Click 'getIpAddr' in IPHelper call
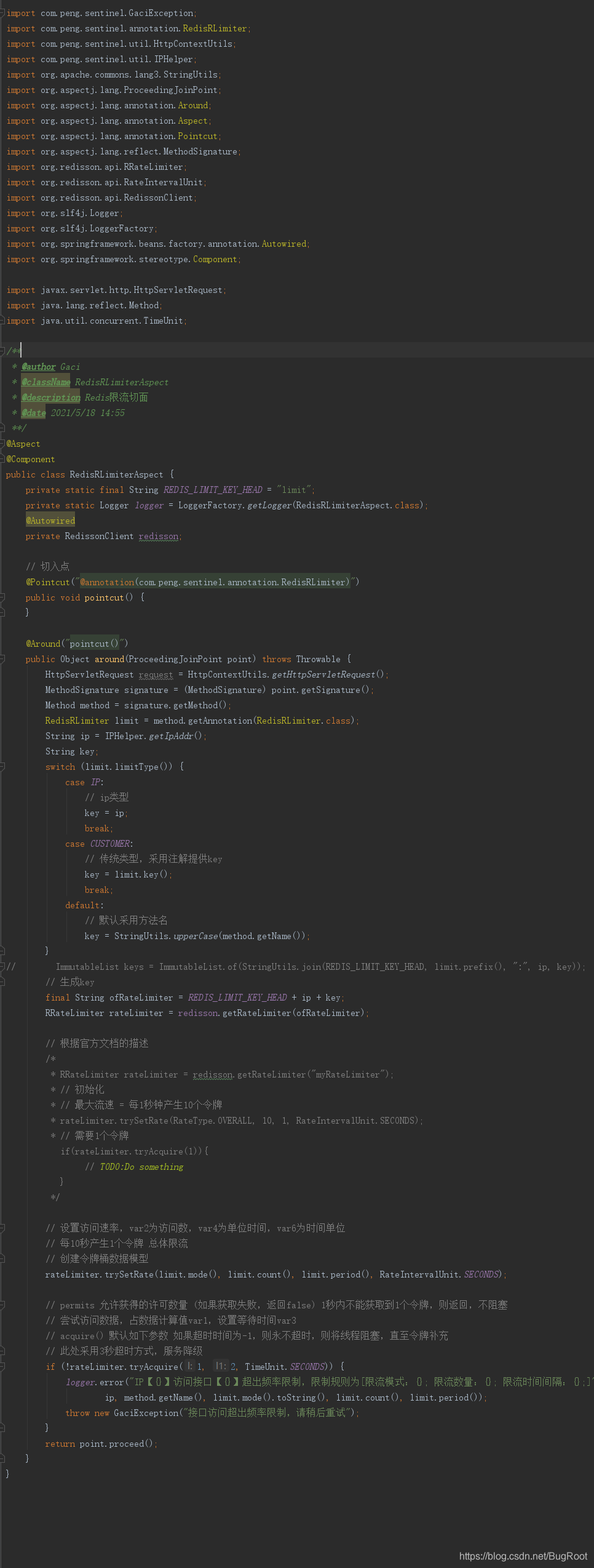594x1568 pixels. (171, 736)
